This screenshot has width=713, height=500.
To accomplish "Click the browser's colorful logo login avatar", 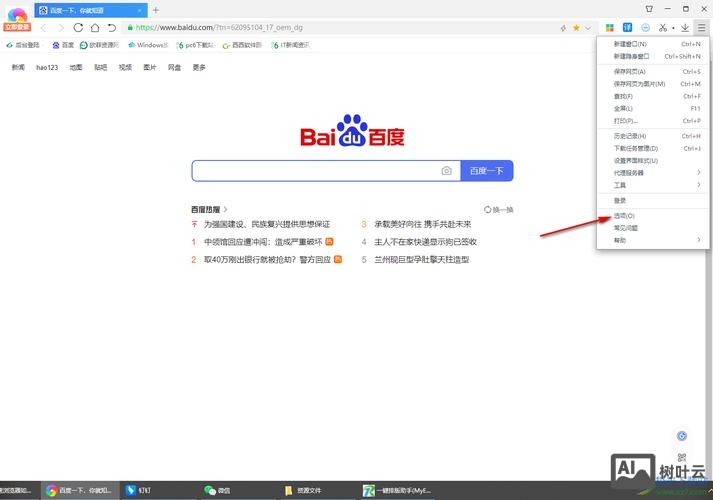I will tap(17, 19).
